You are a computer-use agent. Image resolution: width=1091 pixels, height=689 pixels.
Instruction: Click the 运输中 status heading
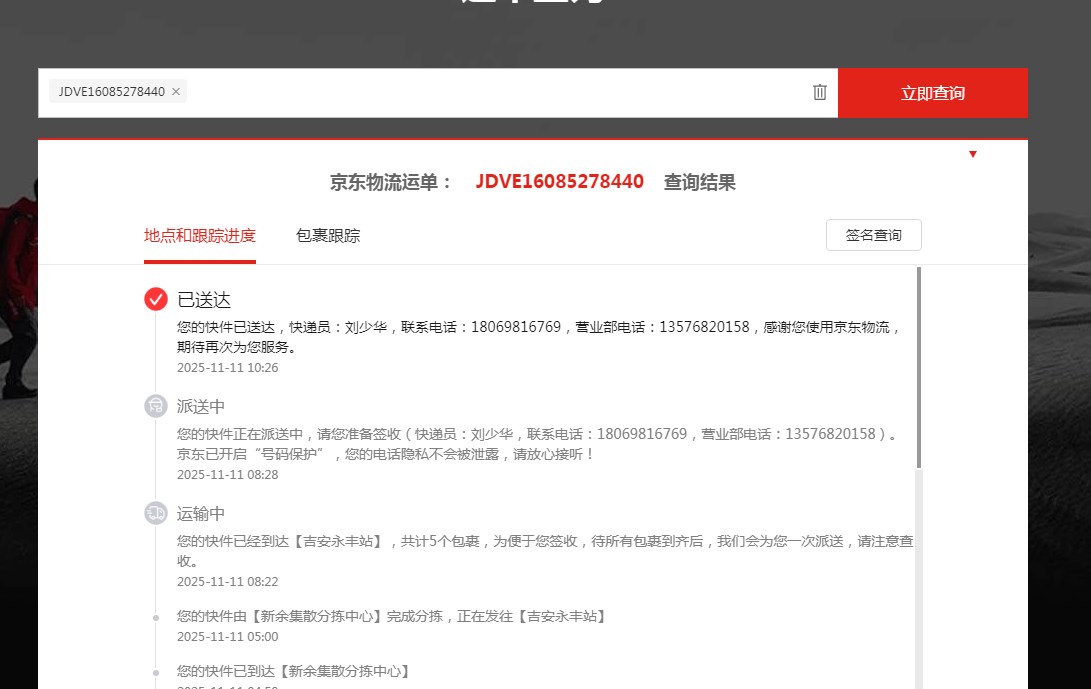201,513
